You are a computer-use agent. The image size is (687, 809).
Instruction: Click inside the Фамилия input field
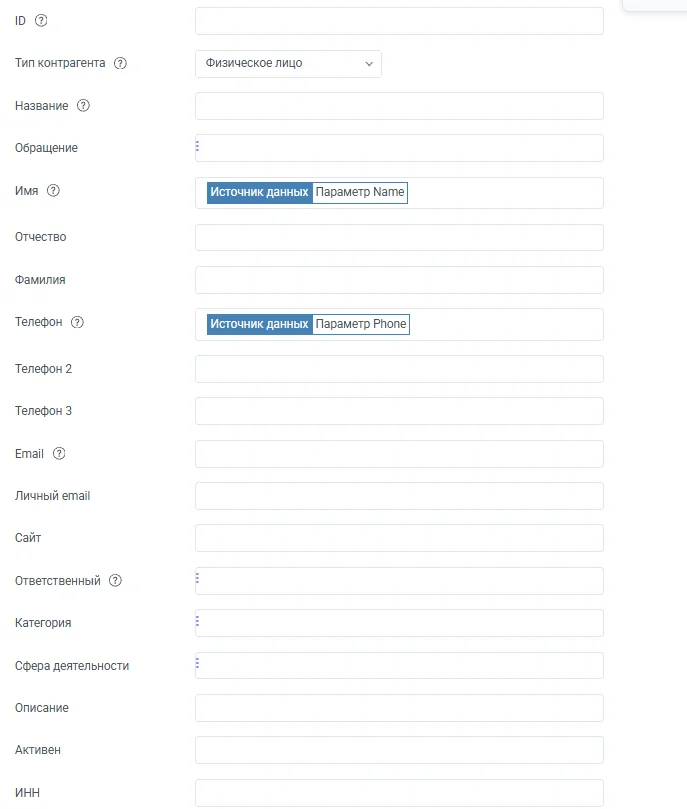click(x=399, y=280)
